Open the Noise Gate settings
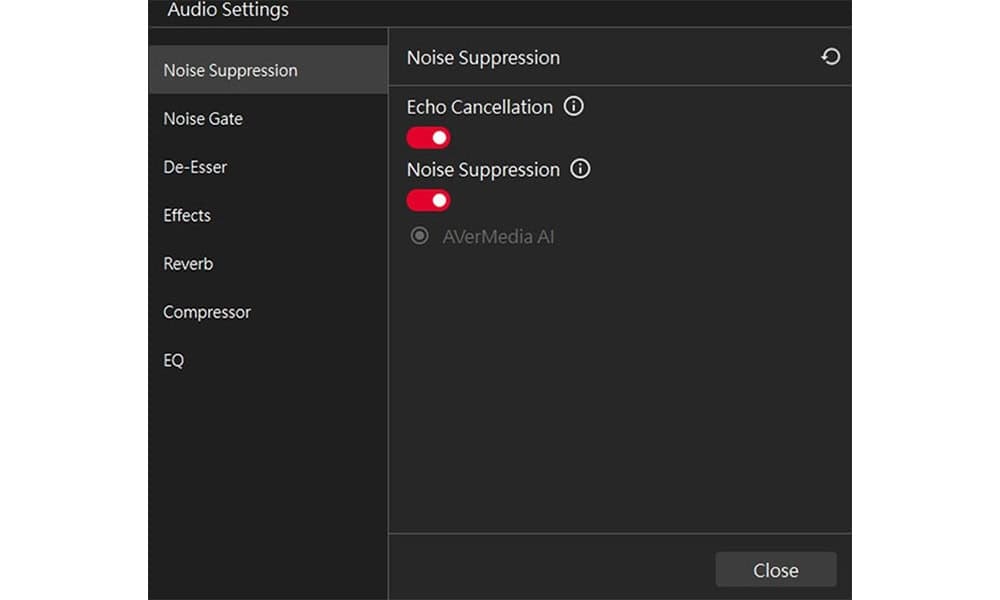1000x600 pixels. coord(203,118)
